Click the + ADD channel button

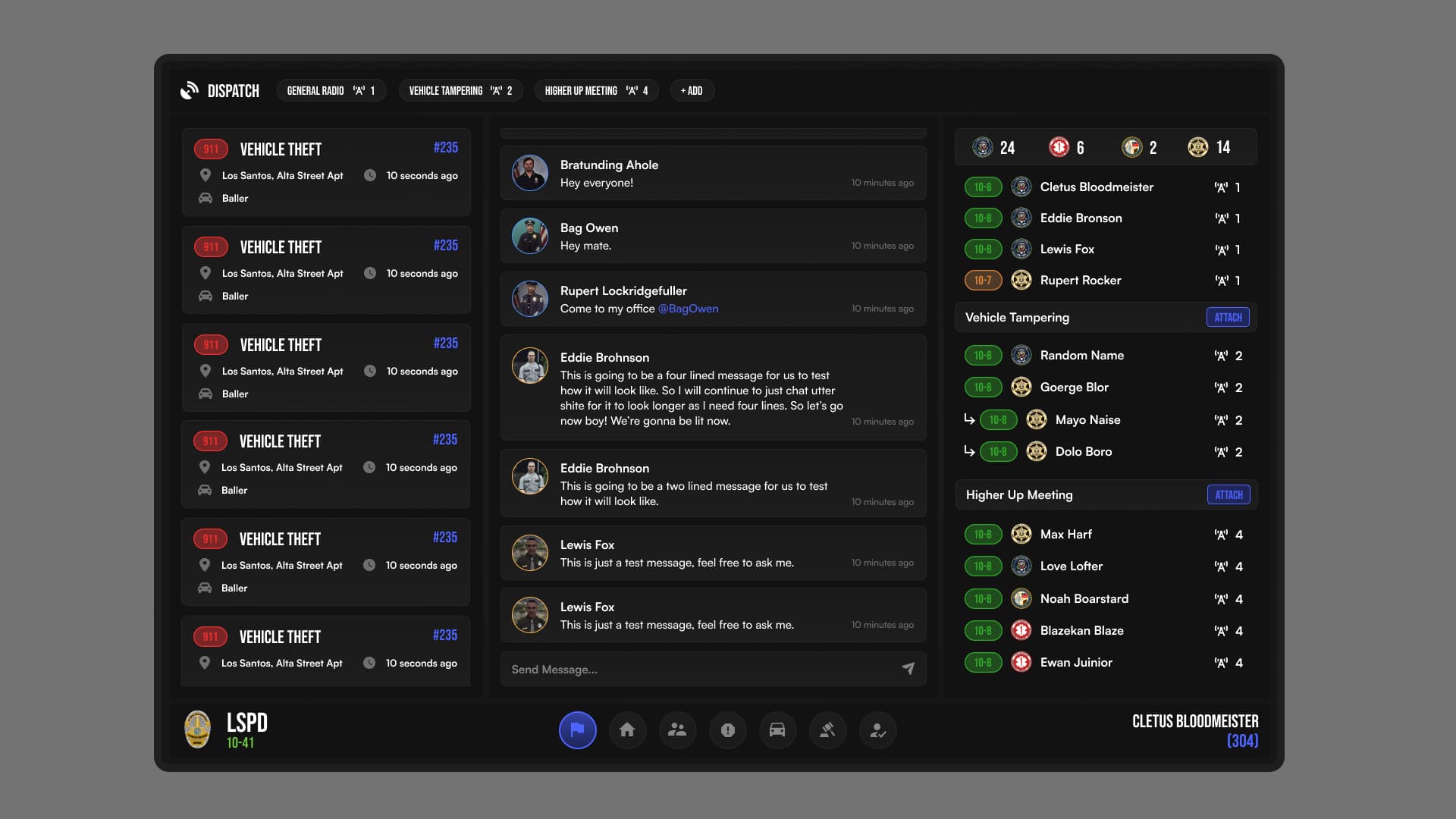(x=692, y=90)
